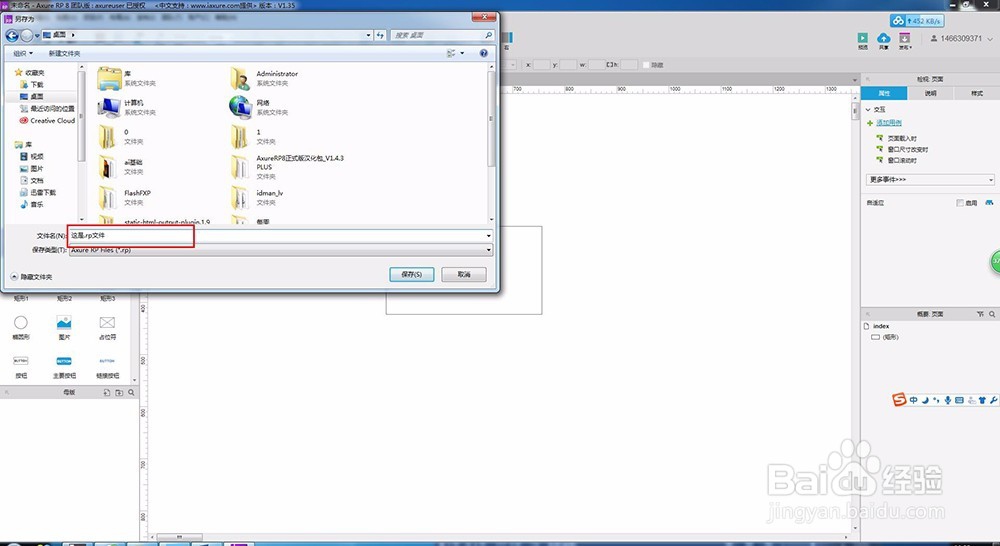Select the 网络 (Network) globe icon

[240, 107]
